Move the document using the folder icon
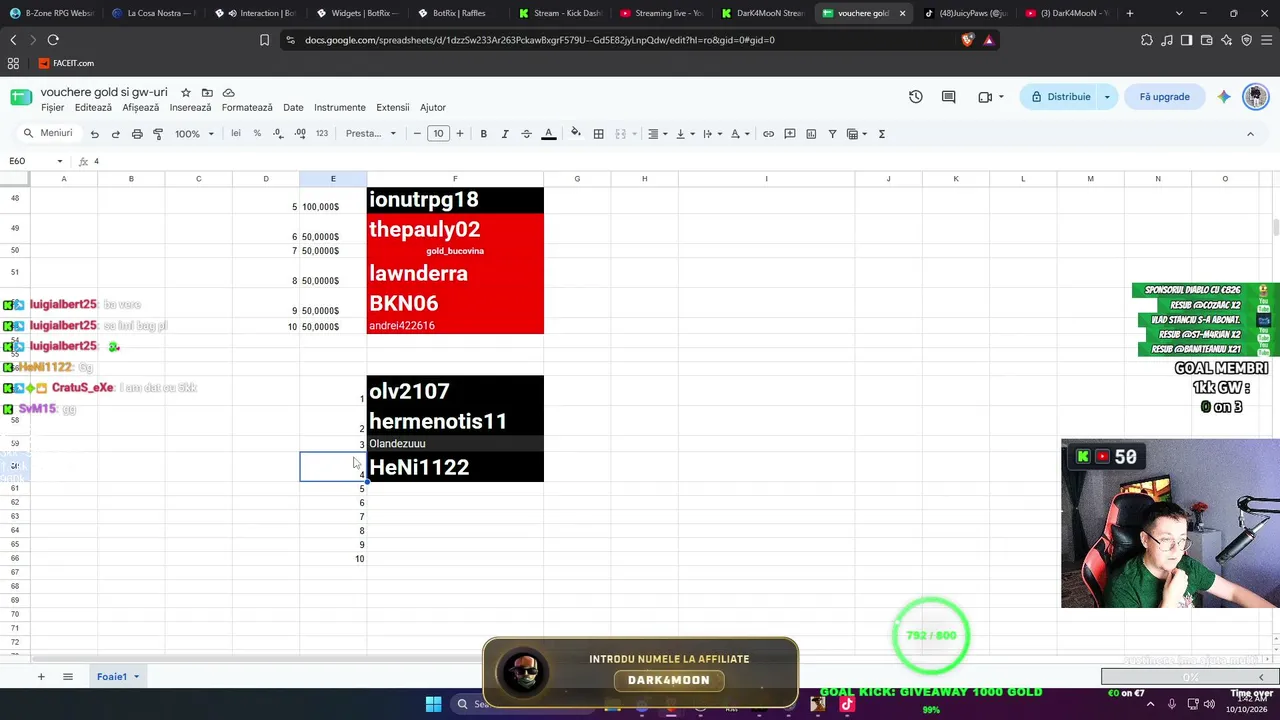Viewport: 1280px width, 720px height. pos(207,93)
